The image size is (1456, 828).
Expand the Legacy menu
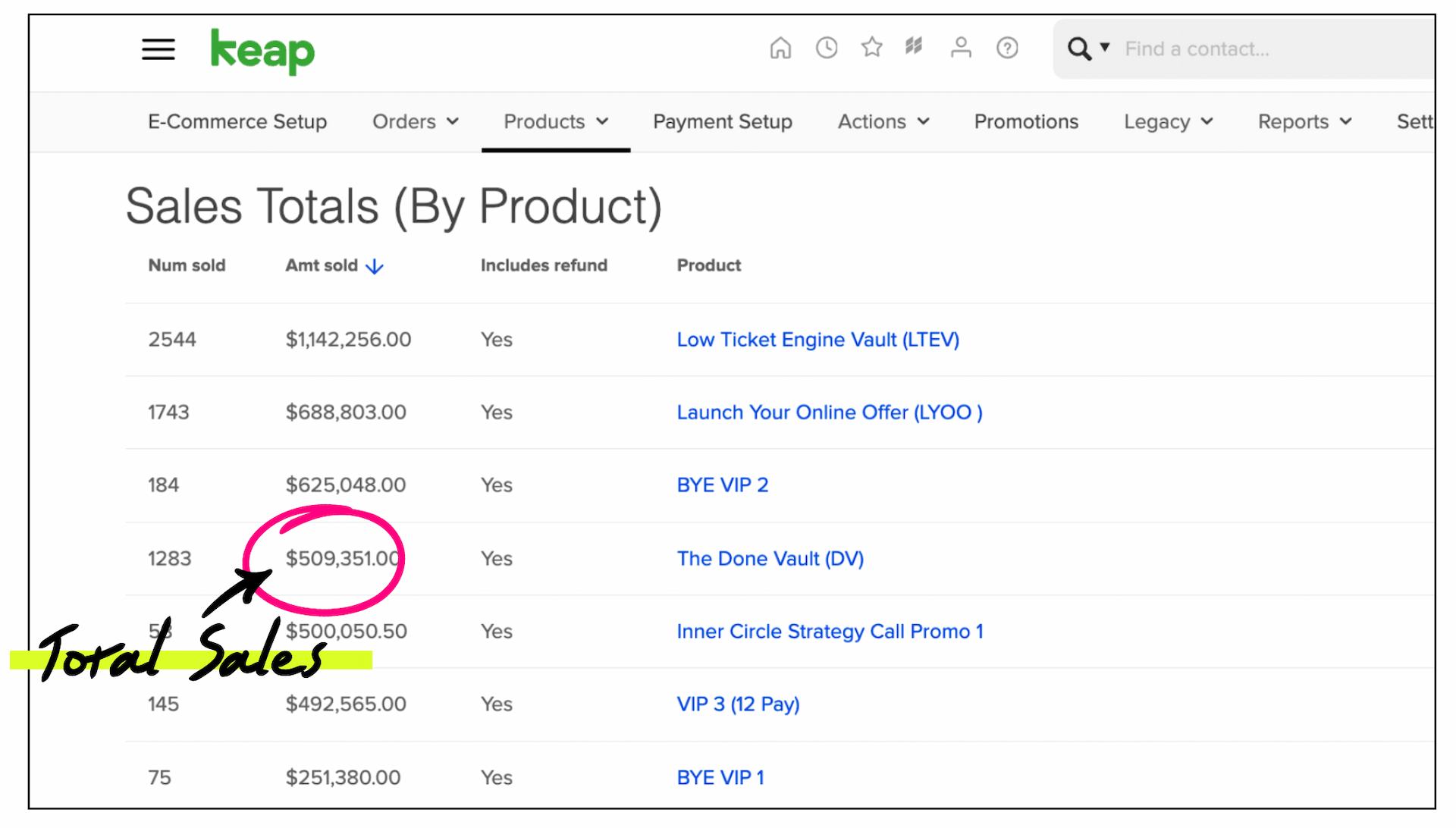click(x=1169, y=121)
